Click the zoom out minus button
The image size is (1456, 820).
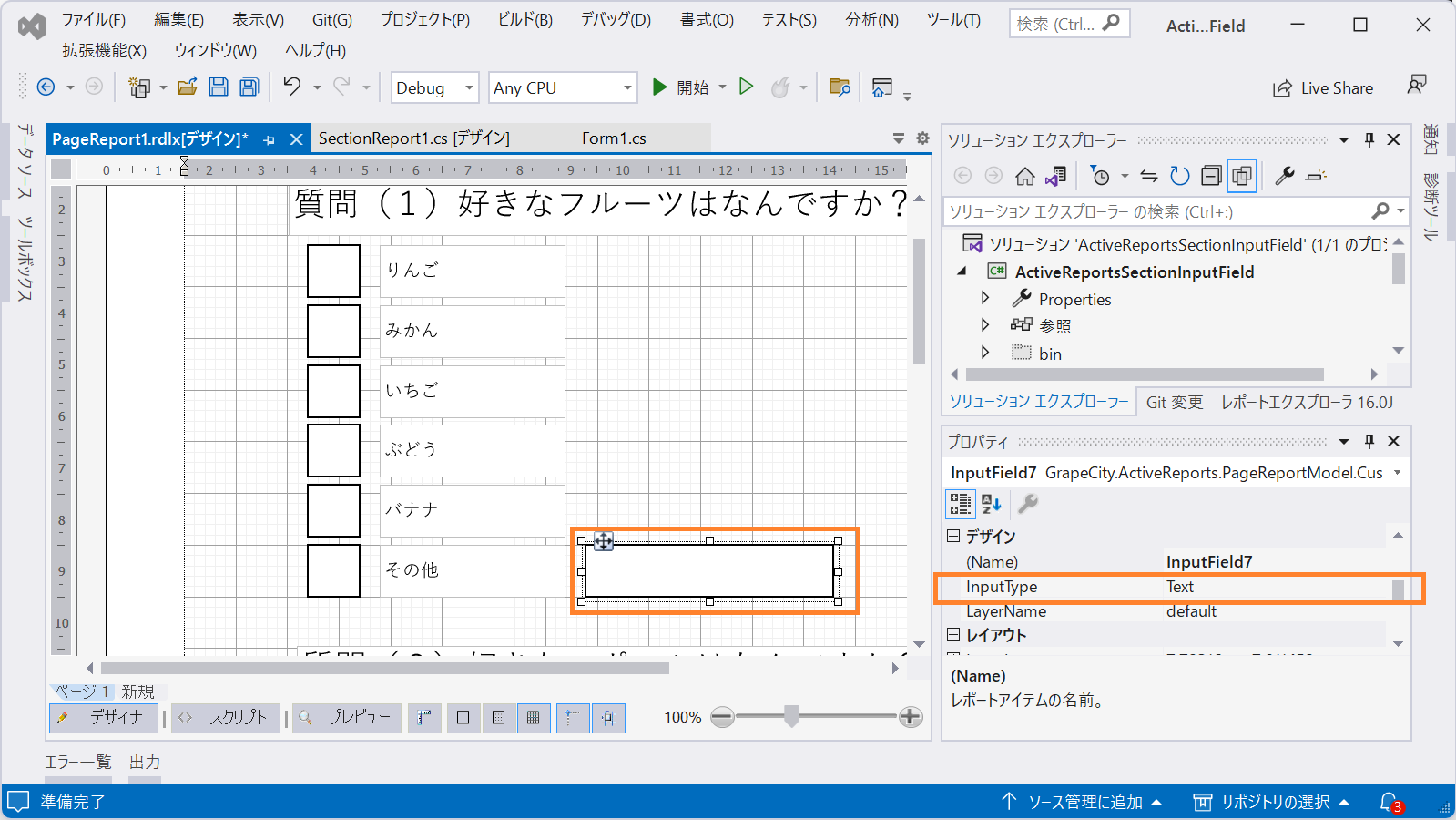click(722, 717)
